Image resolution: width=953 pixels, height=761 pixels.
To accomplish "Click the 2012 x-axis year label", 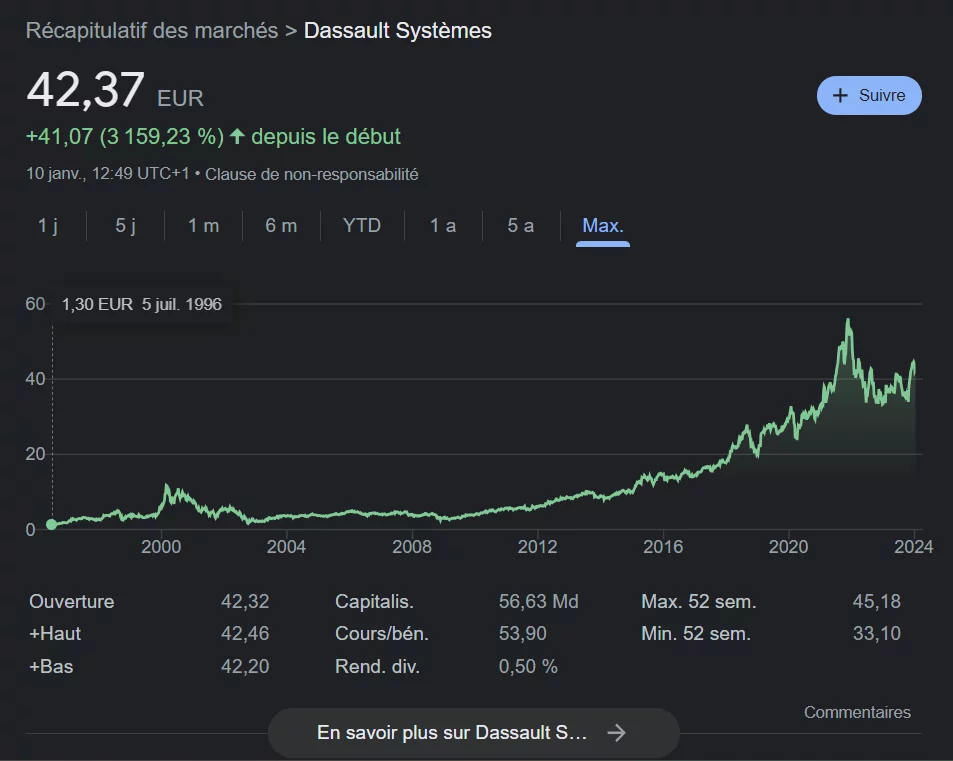I will [537, 546].
